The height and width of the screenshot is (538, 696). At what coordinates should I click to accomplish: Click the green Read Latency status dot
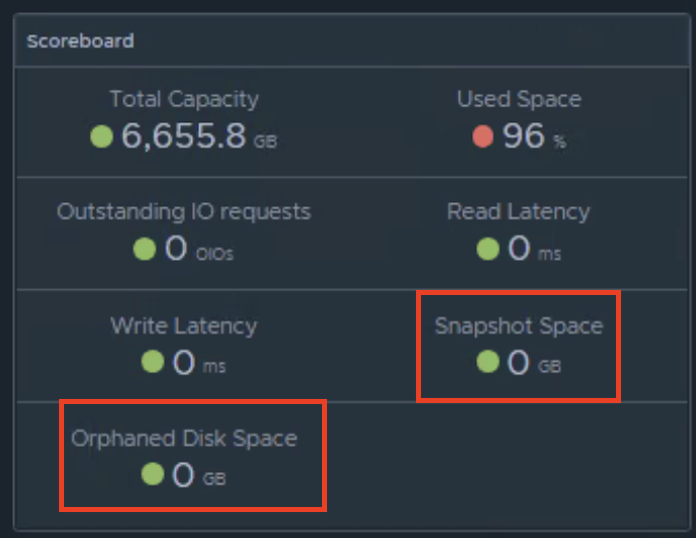(x=488, y=249)
